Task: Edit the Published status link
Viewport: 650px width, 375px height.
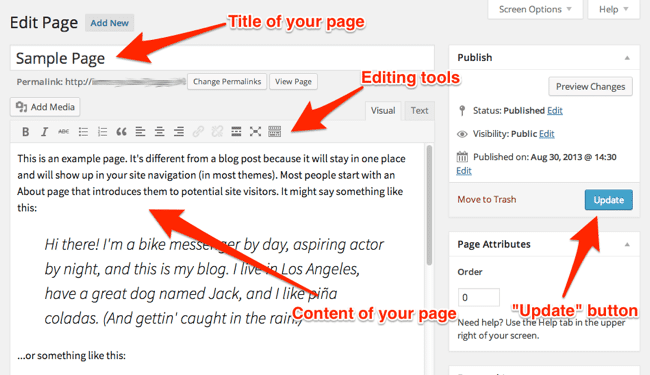Action: (x=555, y=111)
